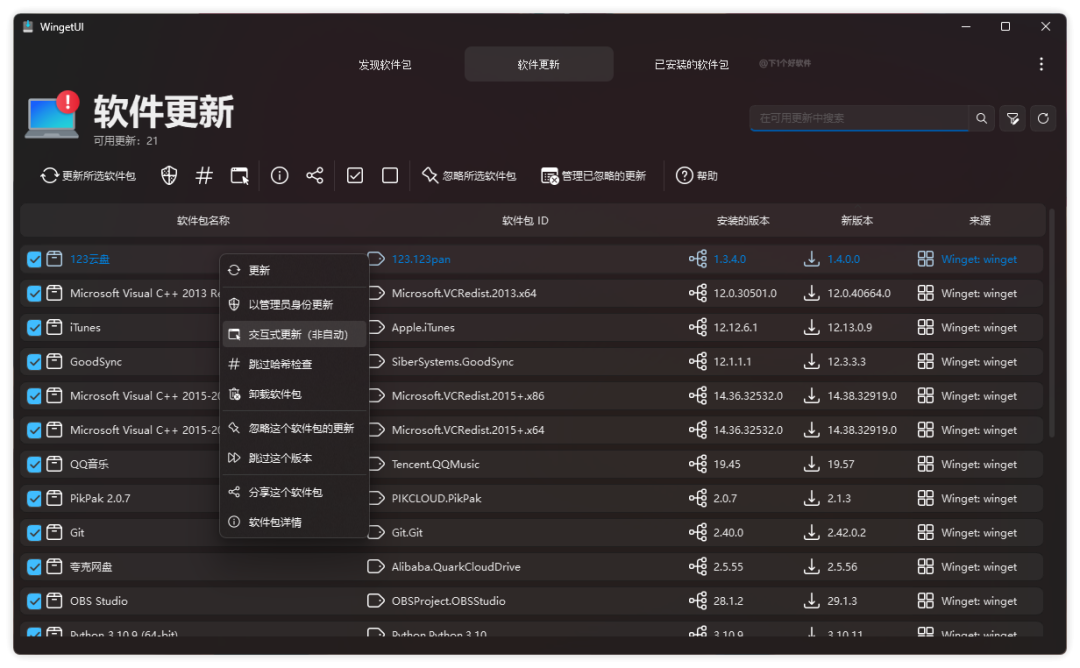Viewport: 1080px width, 668px height.
Task: Select new version 29.1.3 cell
Action: 842,601
